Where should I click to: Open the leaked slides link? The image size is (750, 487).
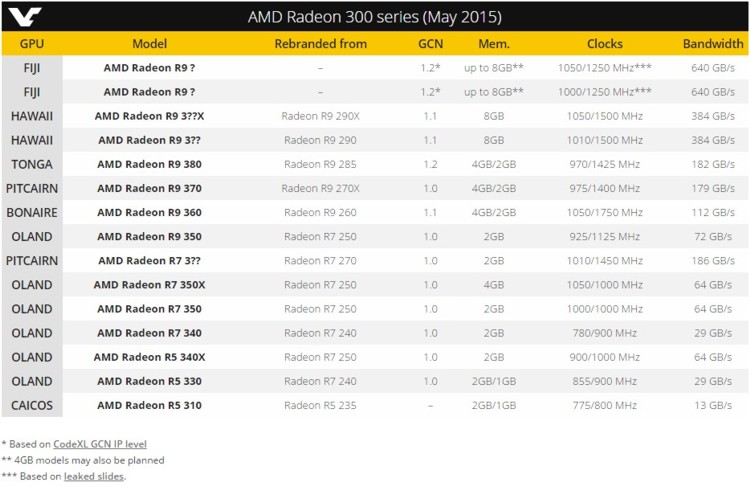pos(94,476)
